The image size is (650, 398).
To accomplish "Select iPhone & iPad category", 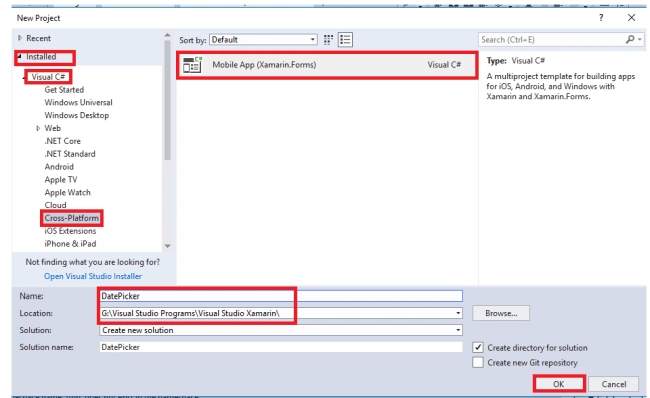I will [x=70, y=244].
